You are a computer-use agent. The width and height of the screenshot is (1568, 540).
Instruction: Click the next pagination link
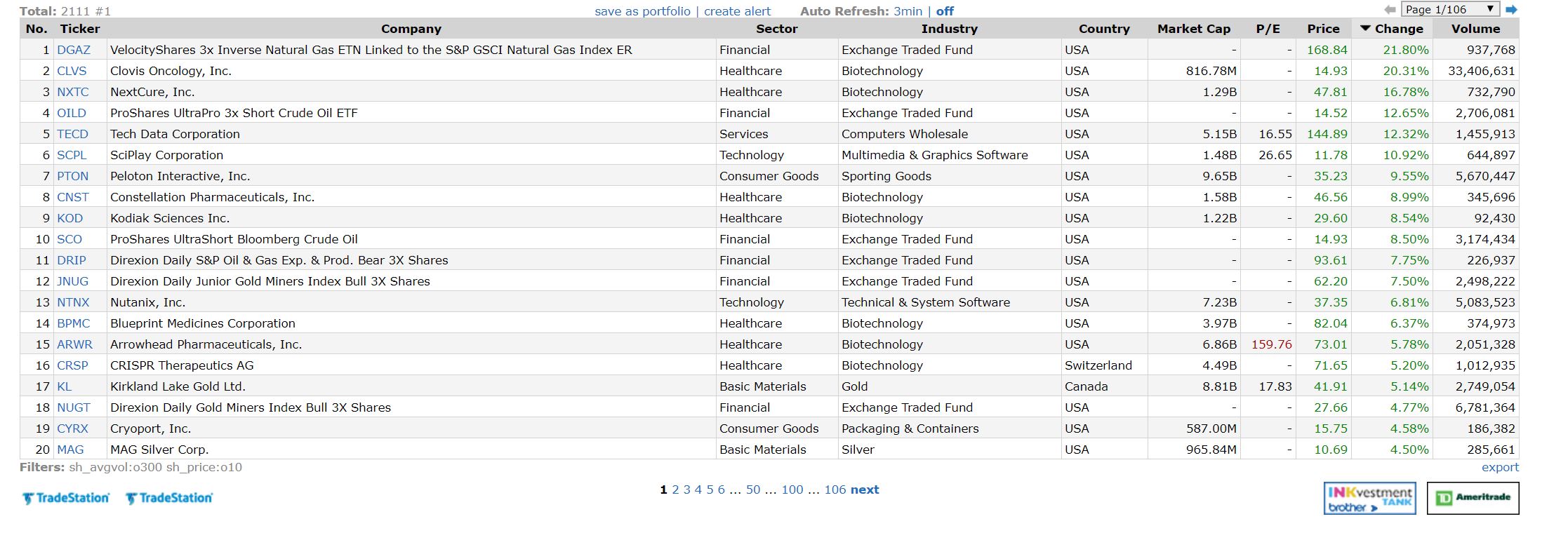point(865,490)
